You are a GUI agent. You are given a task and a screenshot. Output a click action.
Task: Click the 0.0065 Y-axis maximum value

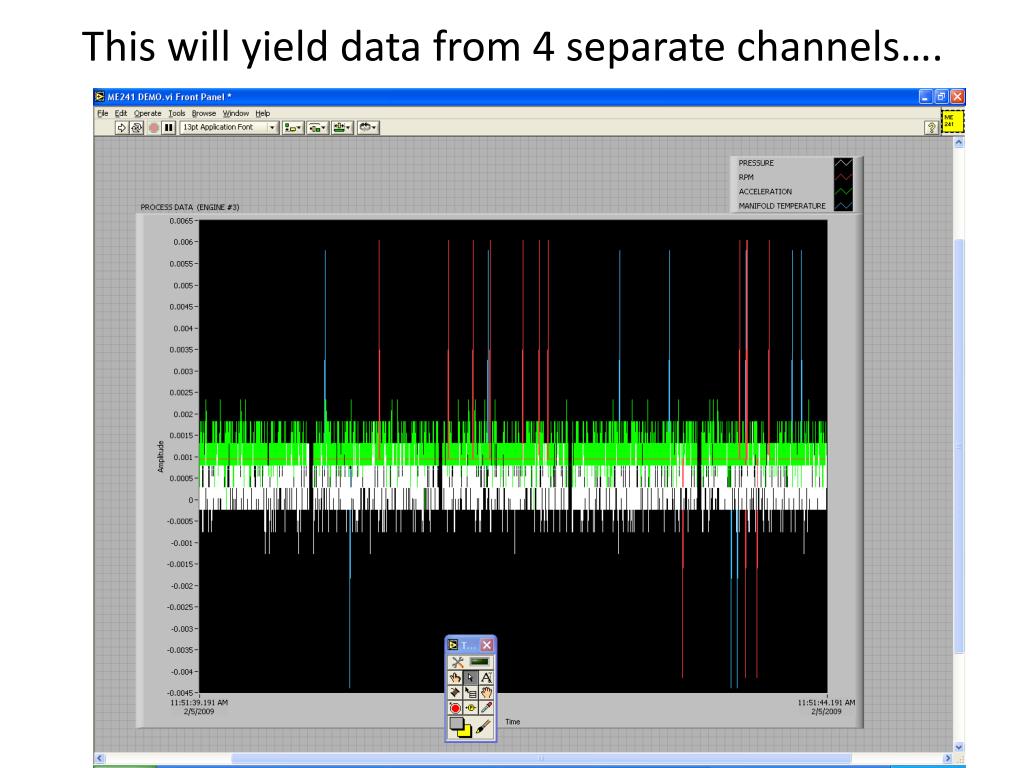coord(181,221)
